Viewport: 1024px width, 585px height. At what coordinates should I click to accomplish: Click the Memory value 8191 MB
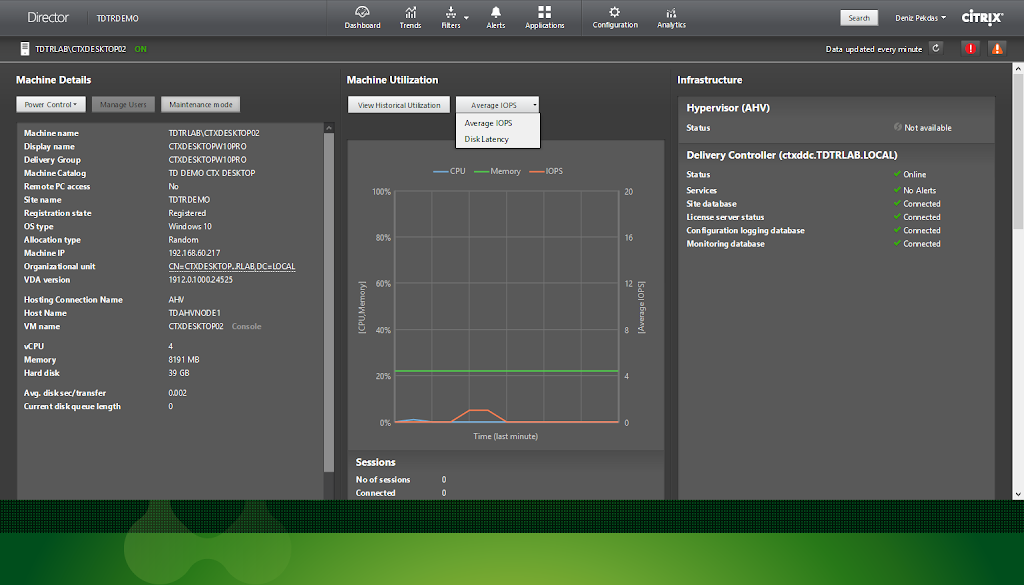pos(184,360)
